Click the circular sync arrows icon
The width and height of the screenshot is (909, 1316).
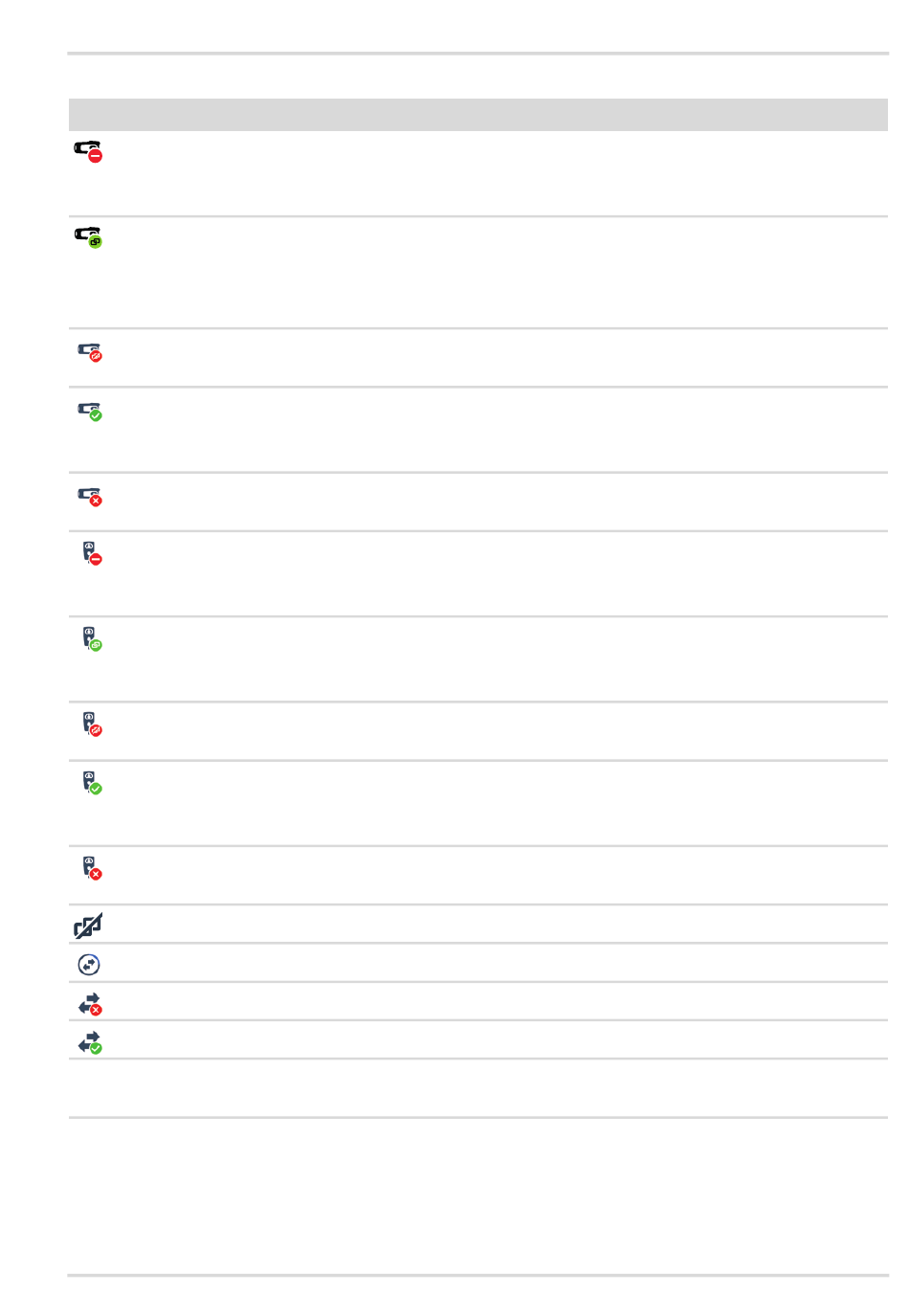pyautogui.click(x=88, y=965)
